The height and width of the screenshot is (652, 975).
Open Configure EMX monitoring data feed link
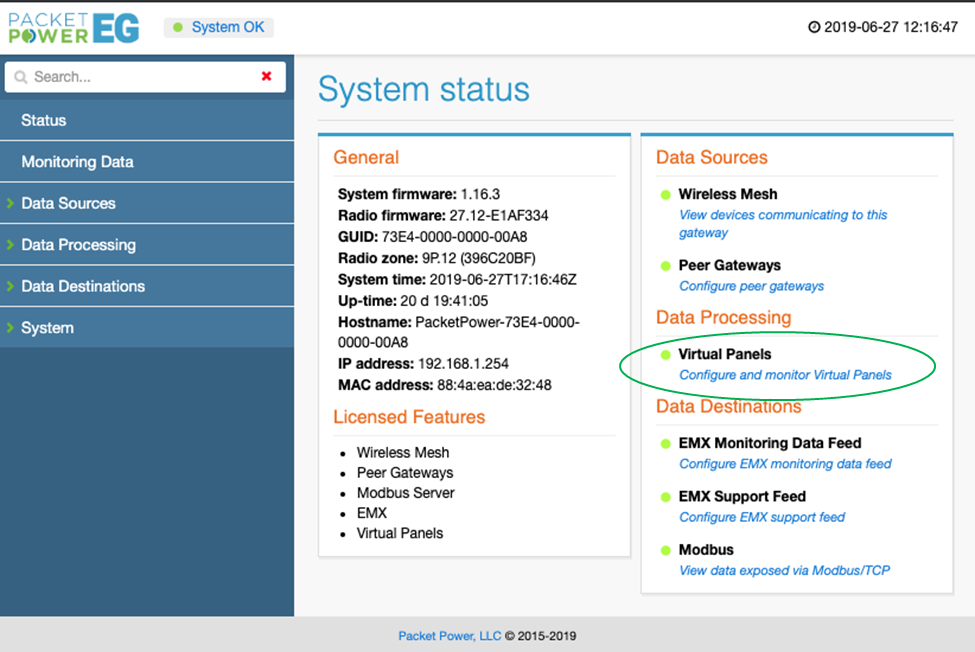[x=785, y=463]
